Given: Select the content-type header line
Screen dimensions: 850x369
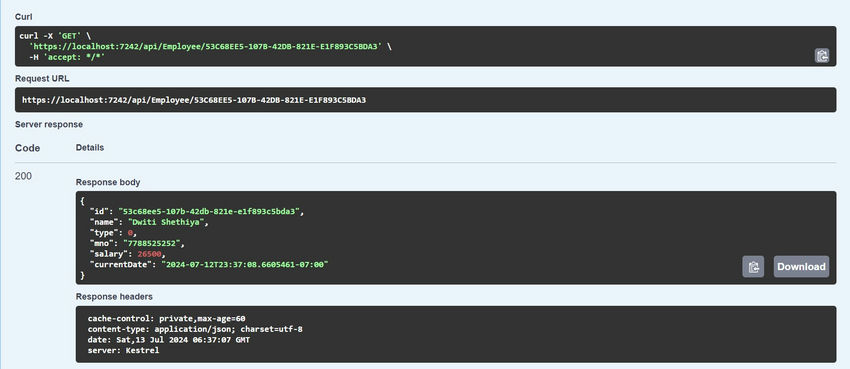Looking at the screenshot, I should [195, 329].
